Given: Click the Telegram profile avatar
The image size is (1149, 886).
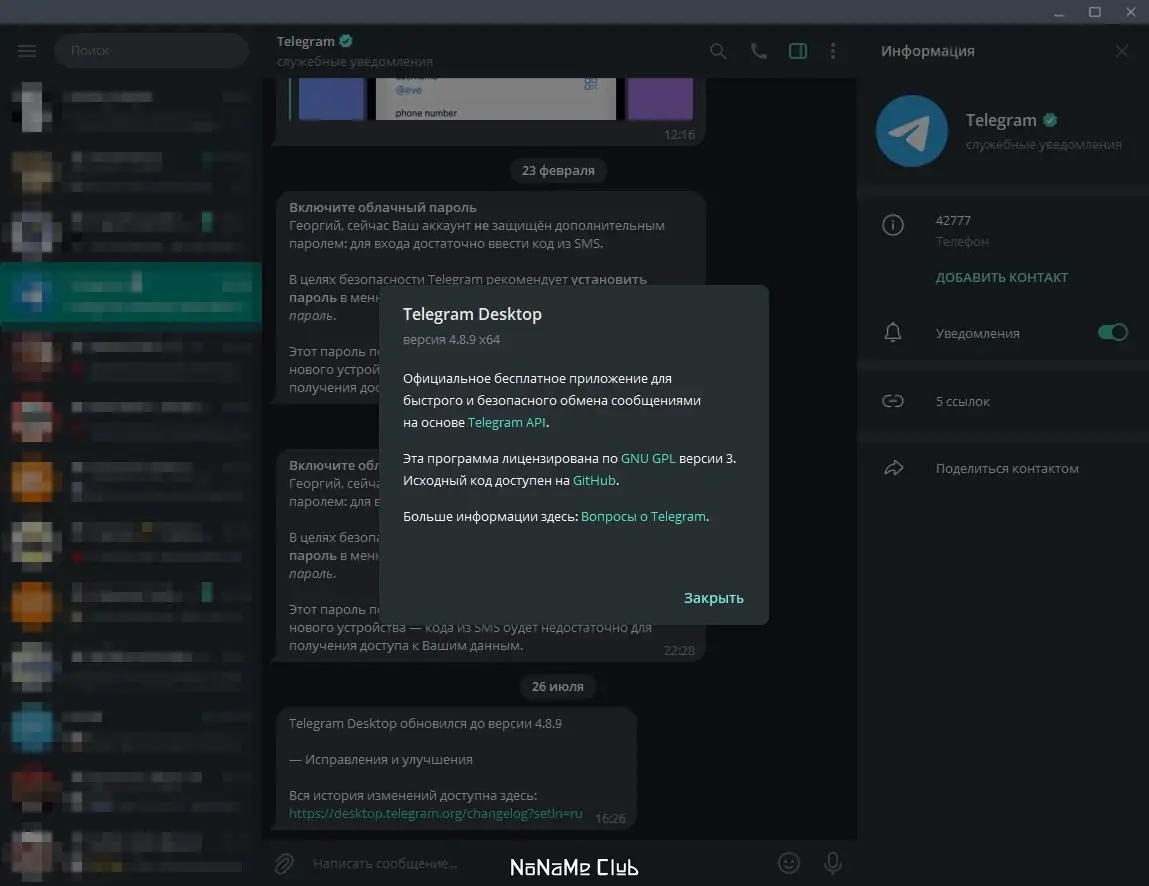Looking at the screenshot, I should (912, 131).
